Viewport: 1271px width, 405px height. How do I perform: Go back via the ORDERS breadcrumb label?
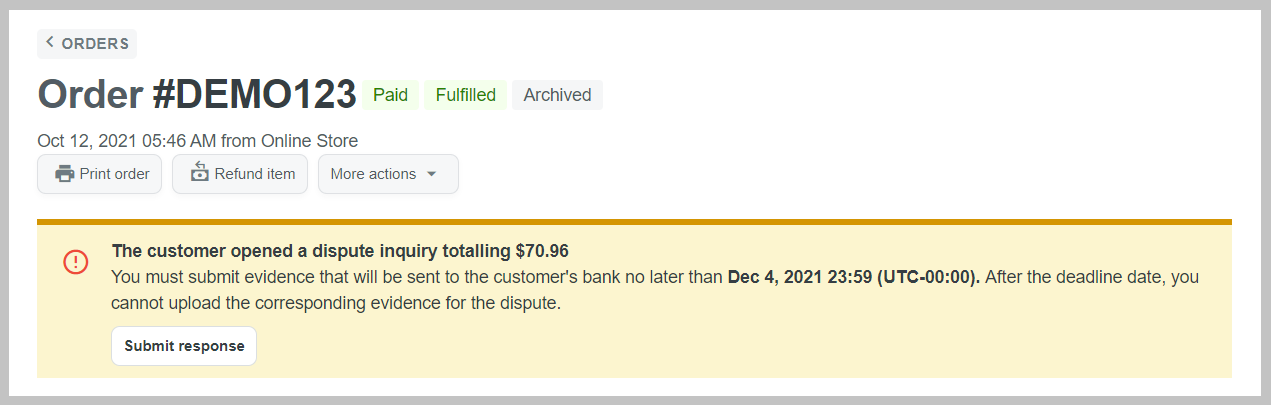(95, 44)
